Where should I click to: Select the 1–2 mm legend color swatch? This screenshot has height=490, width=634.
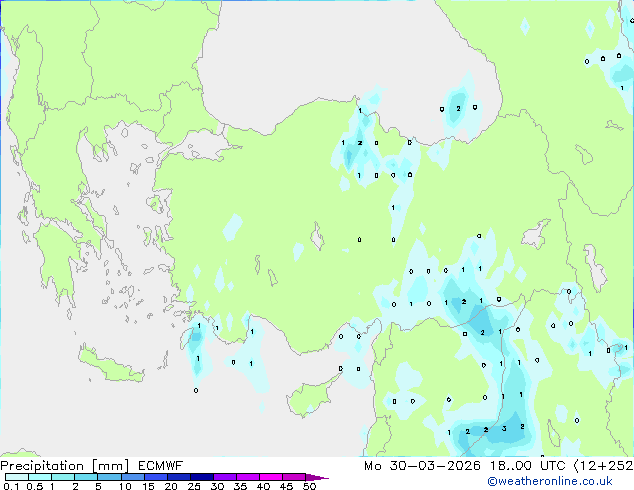pos(63,477)
